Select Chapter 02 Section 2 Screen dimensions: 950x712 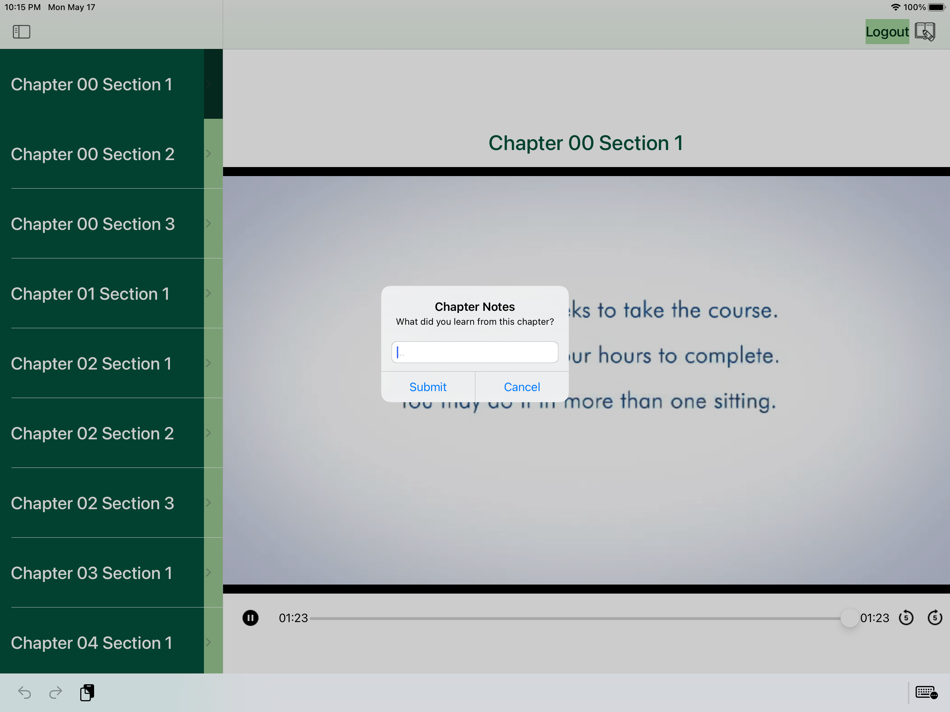point(111,433)
